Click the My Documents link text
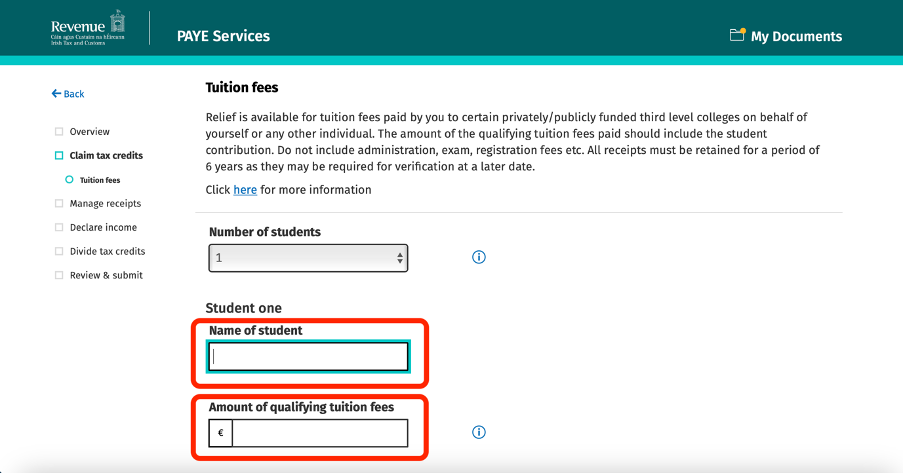 click(796, 36)
